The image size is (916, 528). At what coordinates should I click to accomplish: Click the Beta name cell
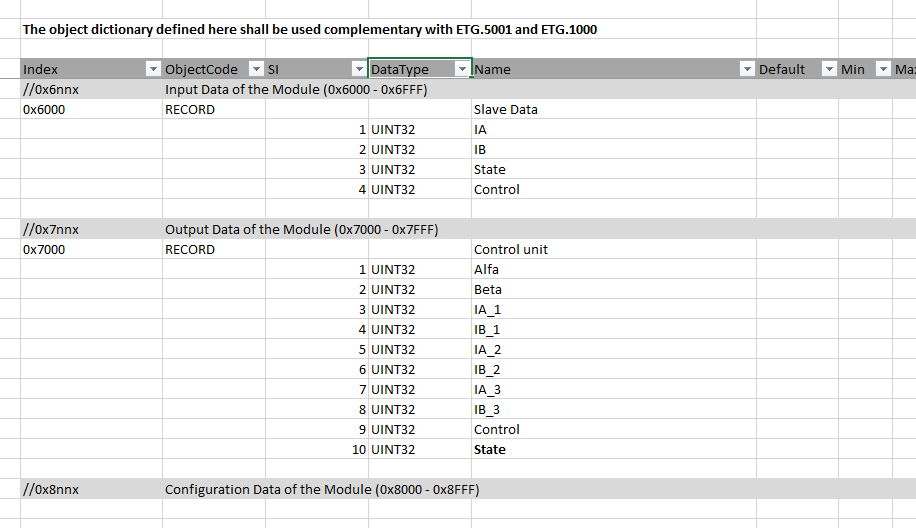pyautogui.click(x=613, y=289)
